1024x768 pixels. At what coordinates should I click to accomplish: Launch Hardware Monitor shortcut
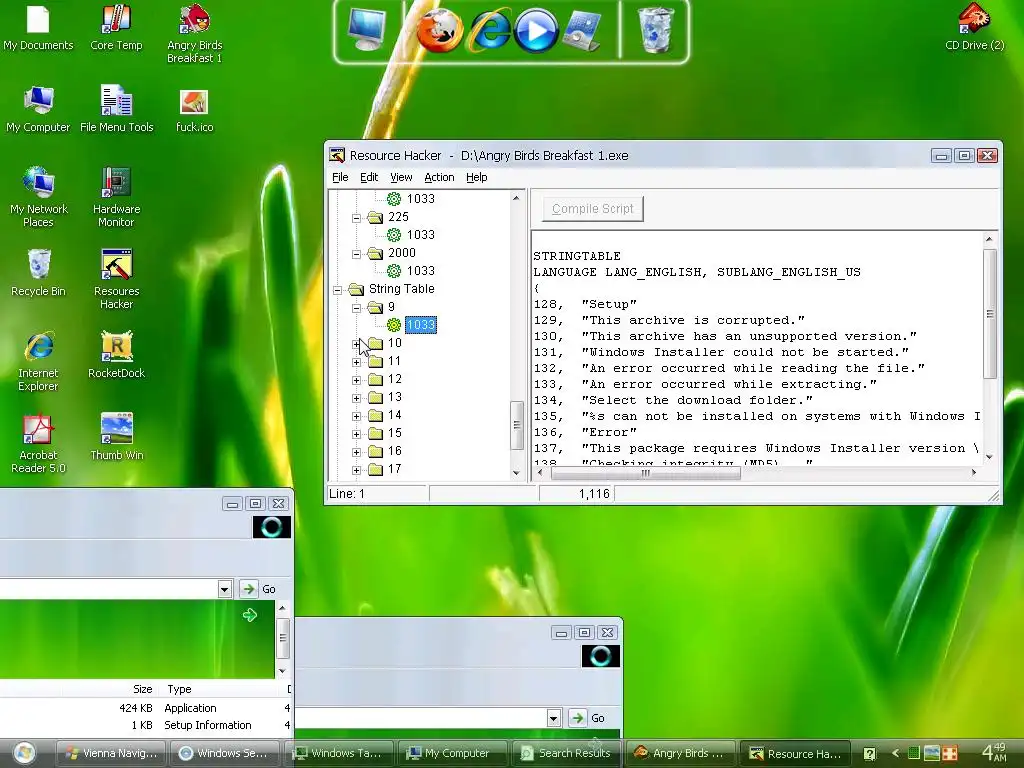point(116,197)
